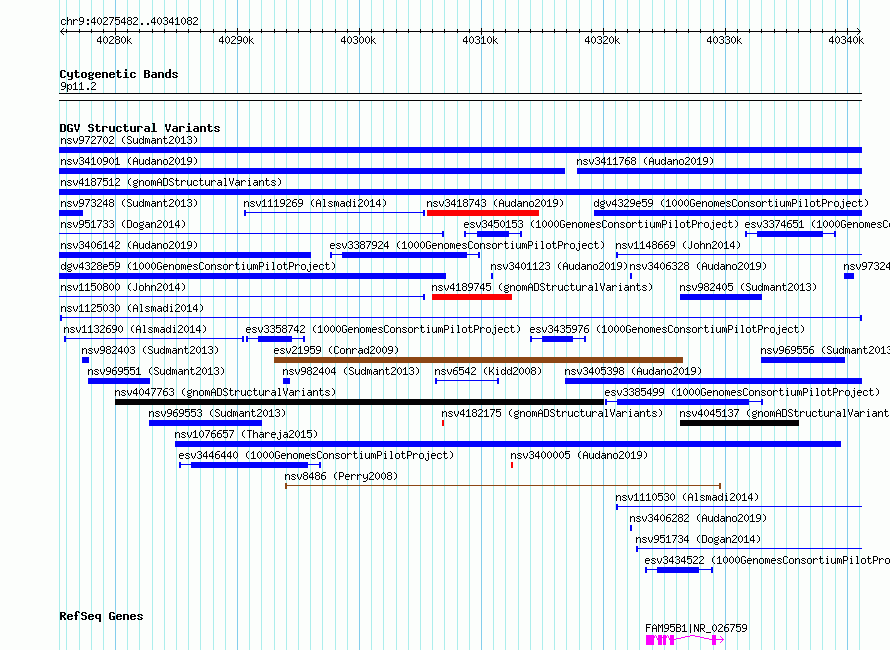Select dgv4329e59 variant label
The height and width of the screenshot is (650, 890).
pos(731,203)
